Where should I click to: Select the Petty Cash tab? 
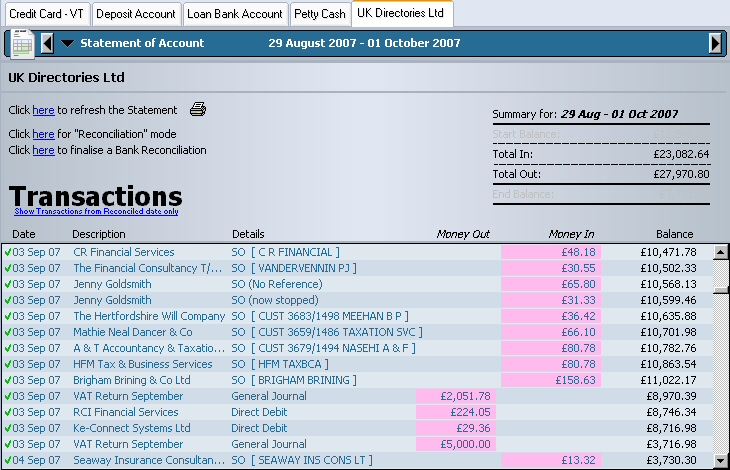(x=319, y=14)
